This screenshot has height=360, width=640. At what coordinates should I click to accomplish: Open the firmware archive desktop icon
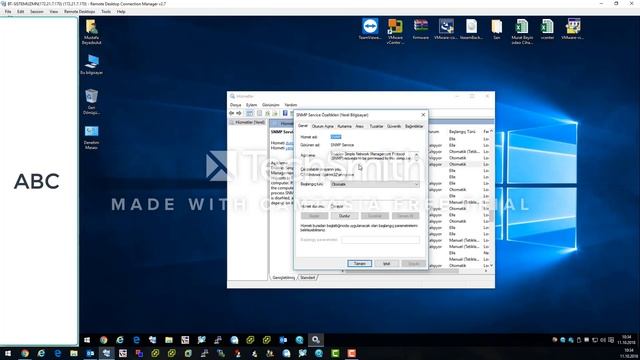pyautogui.click(x=420, y=29)
